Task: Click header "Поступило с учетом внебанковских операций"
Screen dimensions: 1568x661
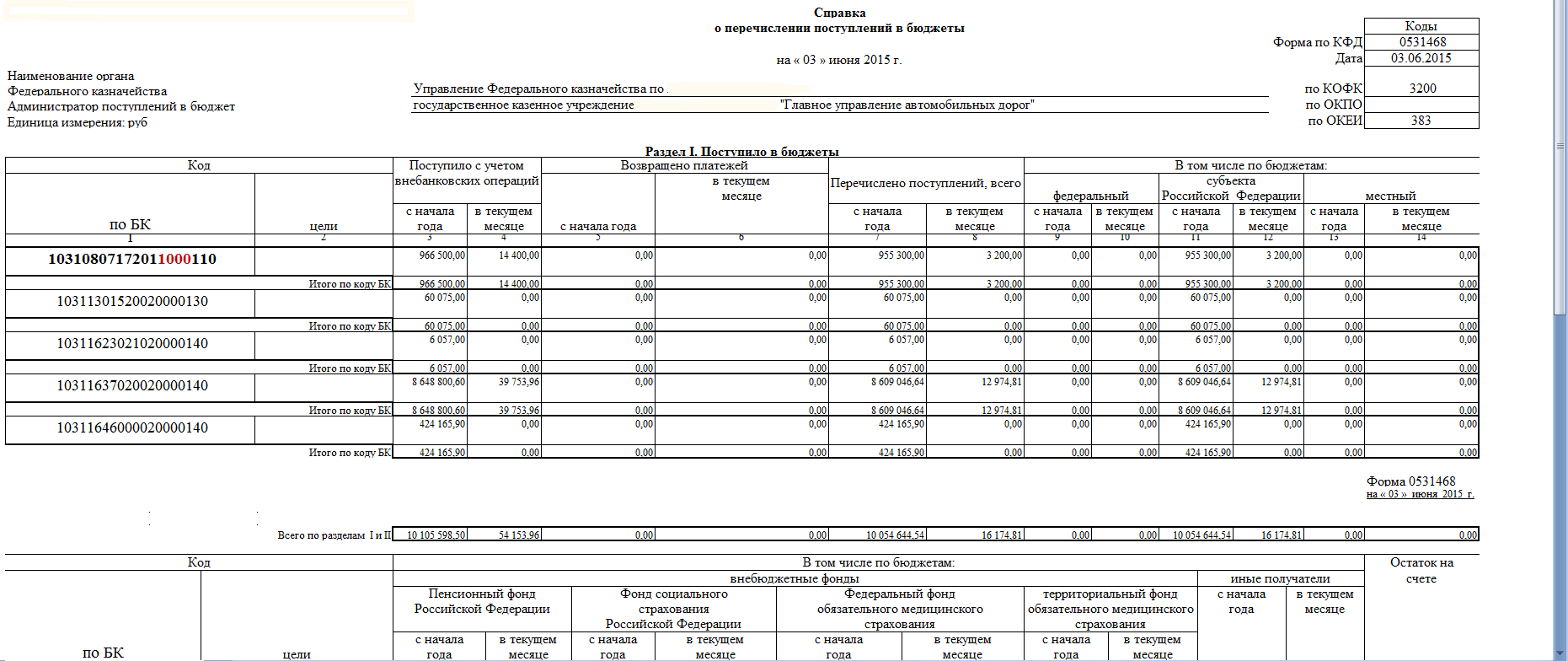Action: (x=467, y=173)
